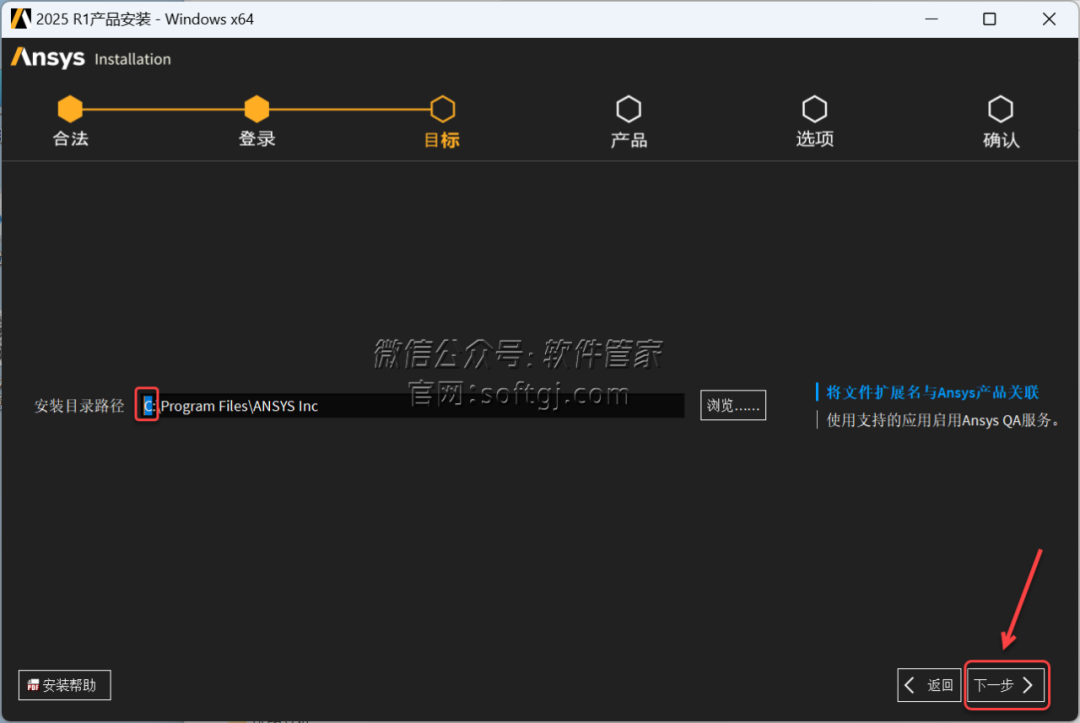Click the 产品 step hexagon icon
This screenshot has width=1080, height=723.
click(628, 109)
